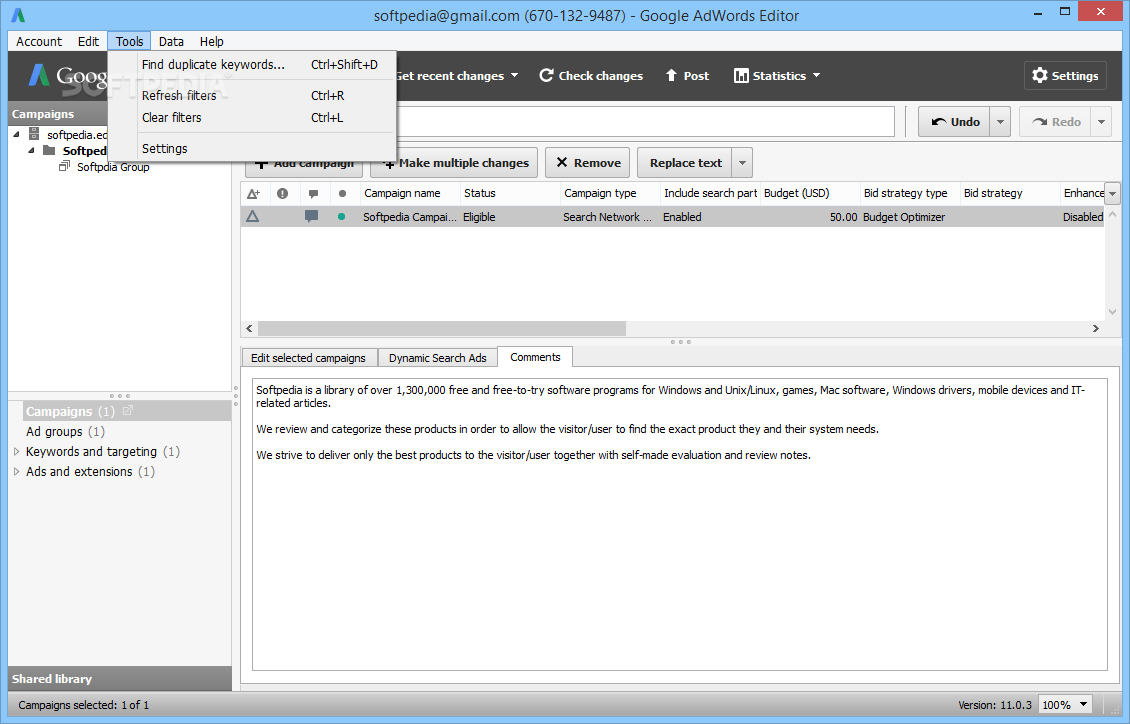Click the Remove button
The image size is (1130, 724).
tap(588, 163)
